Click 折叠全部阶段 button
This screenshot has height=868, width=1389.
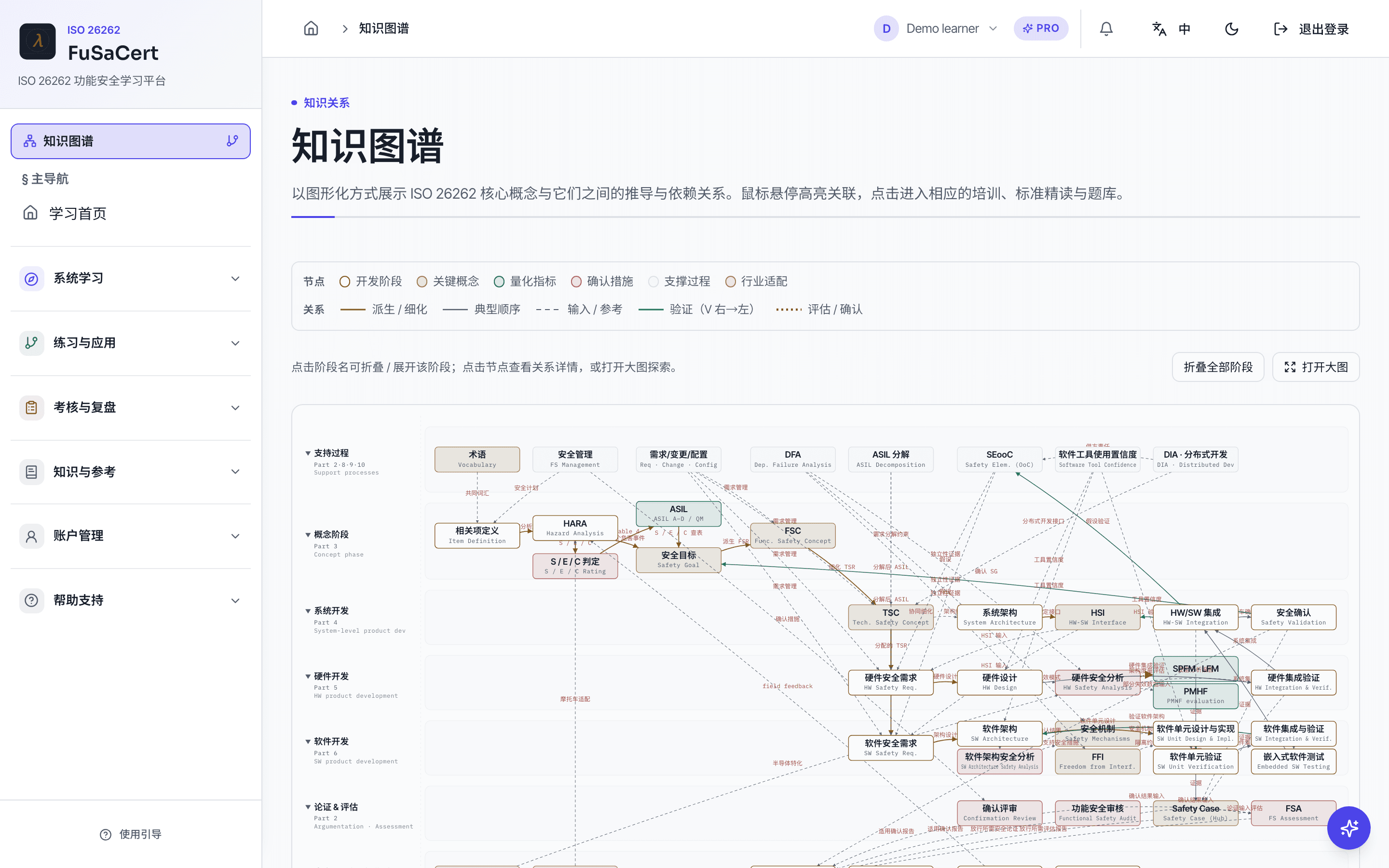1217,367
